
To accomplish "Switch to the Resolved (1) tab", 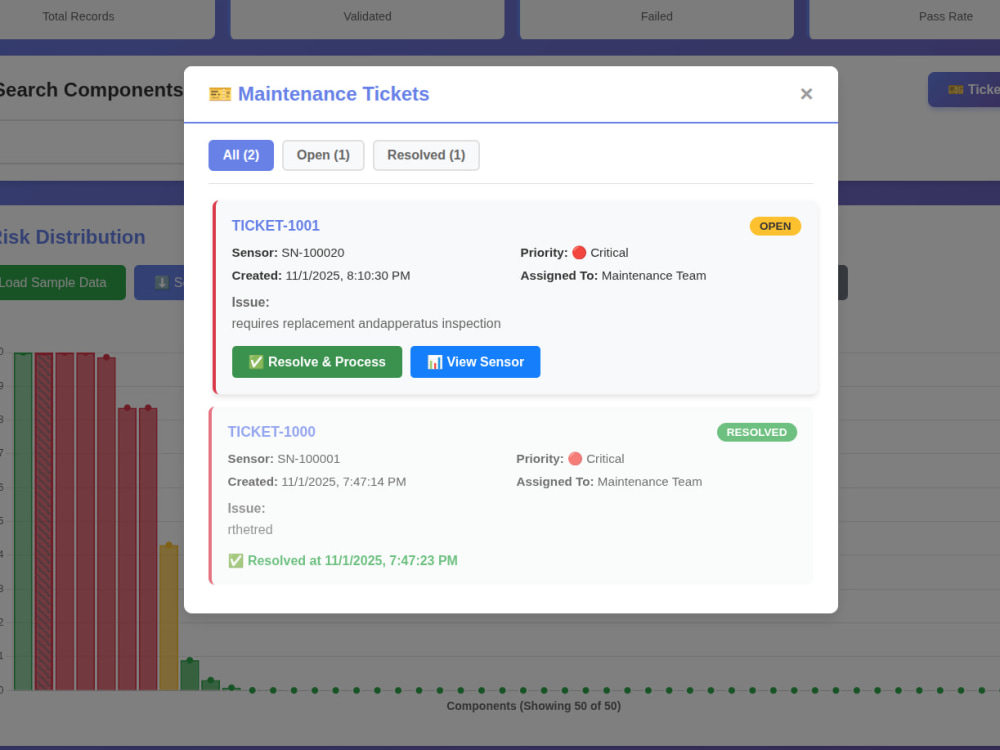I will [426, 155].
